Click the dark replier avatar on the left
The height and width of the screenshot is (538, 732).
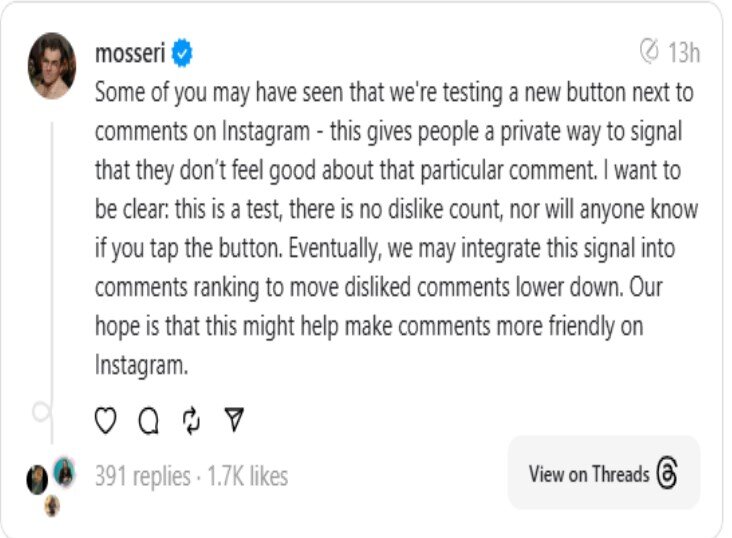(x=37, y=479)
